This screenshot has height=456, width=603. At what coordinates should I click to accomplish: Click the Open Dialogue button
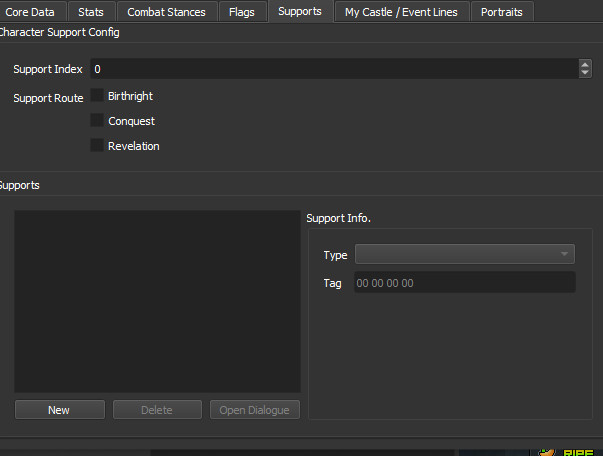pos(254,410)
